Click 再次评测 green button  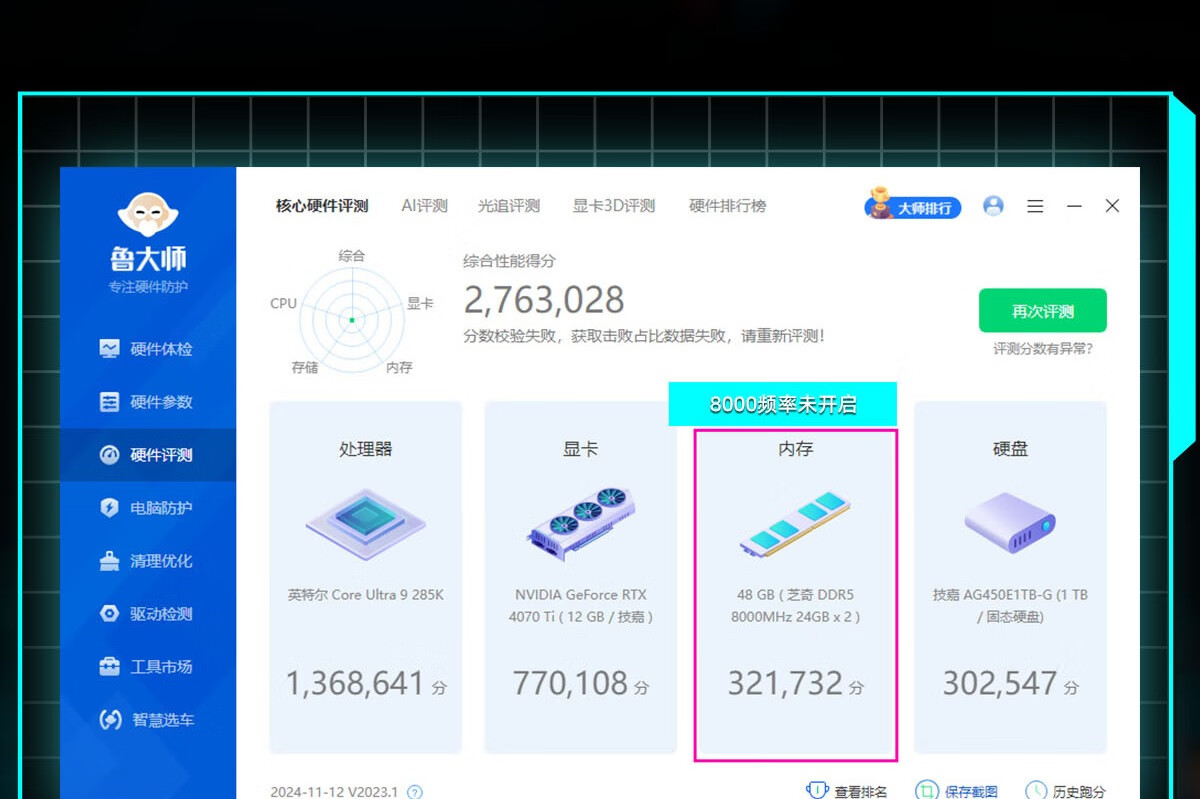click(1043, 311)
